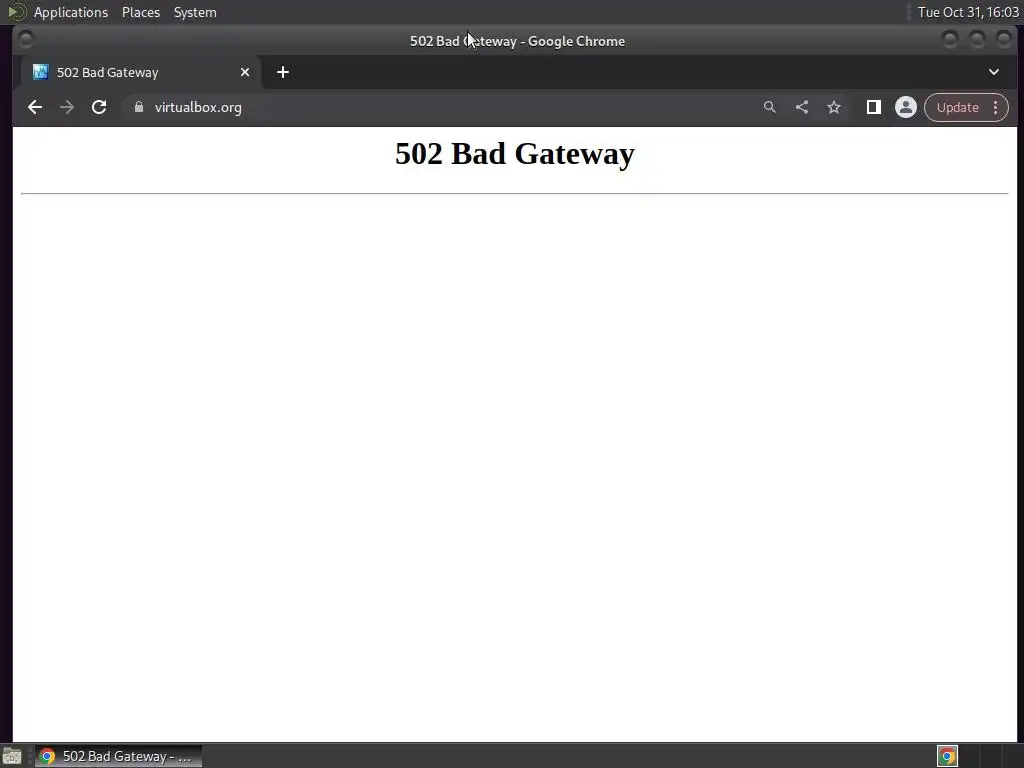The height and width of the screenshot is (768, 1024).
Task: Open the zoom magnifier icon
Action: 769,107
